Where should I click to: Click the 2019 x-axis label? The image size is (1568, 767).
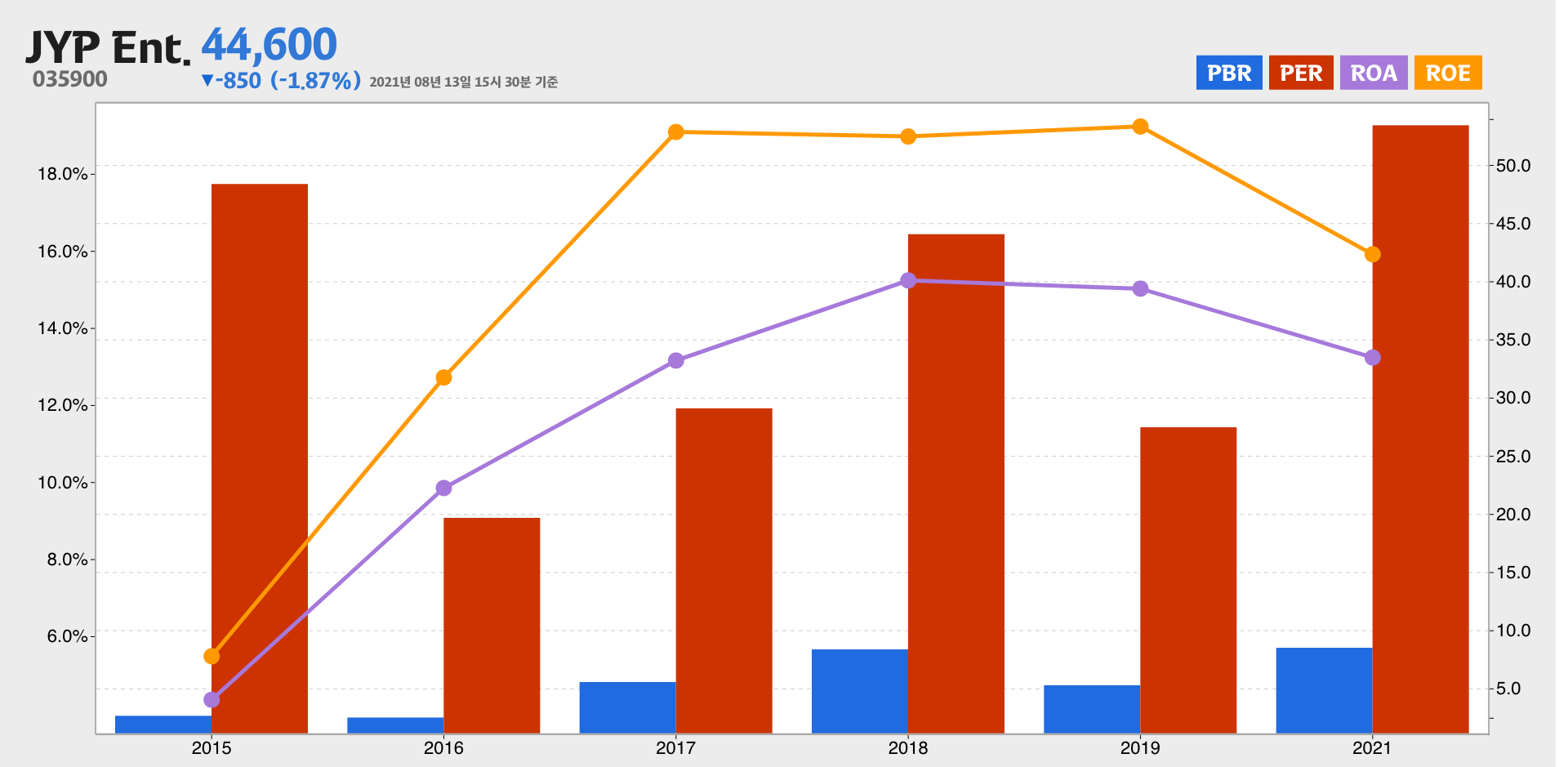(1140, 747)
